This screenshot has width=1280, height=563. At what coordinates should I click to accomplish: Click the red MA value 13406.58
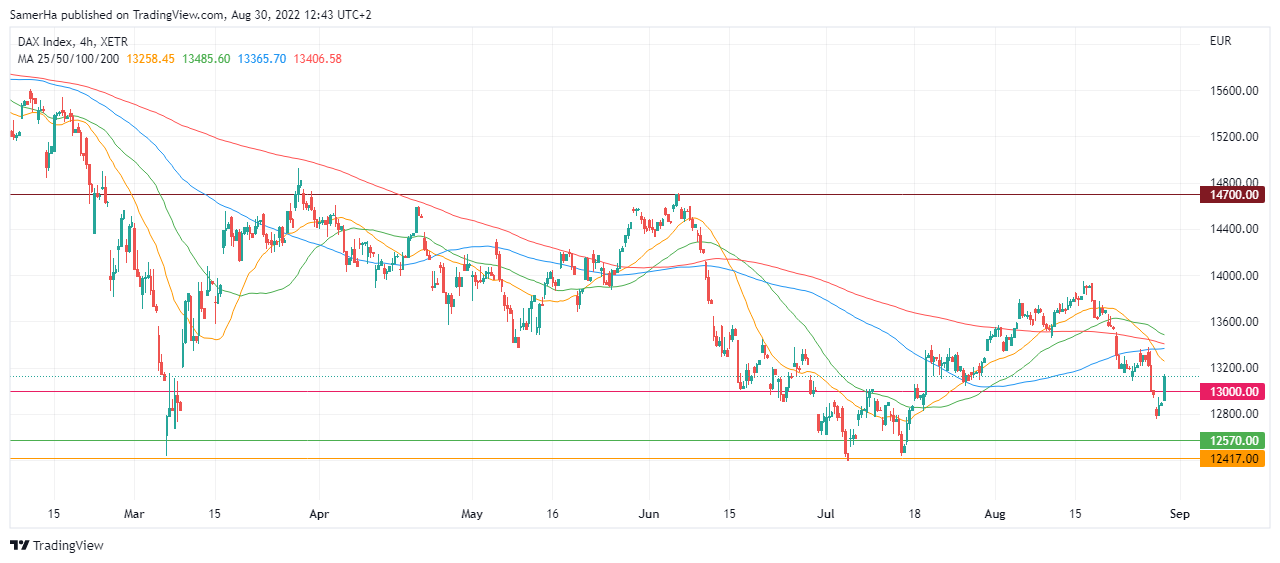(317, 59)
